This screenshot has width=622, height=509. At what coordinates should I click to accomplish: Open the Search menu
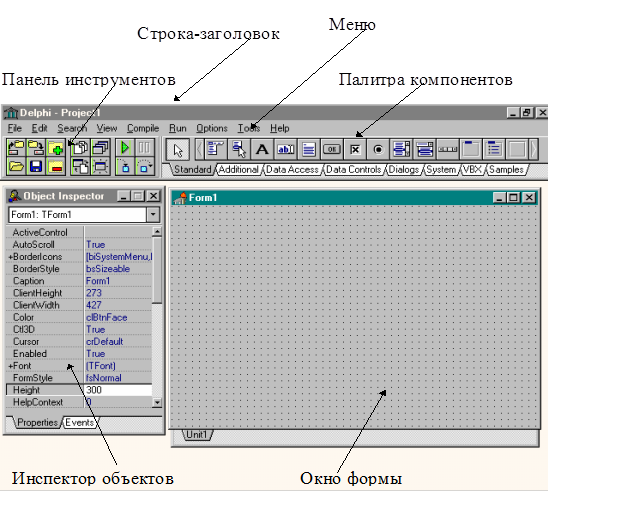72,129
